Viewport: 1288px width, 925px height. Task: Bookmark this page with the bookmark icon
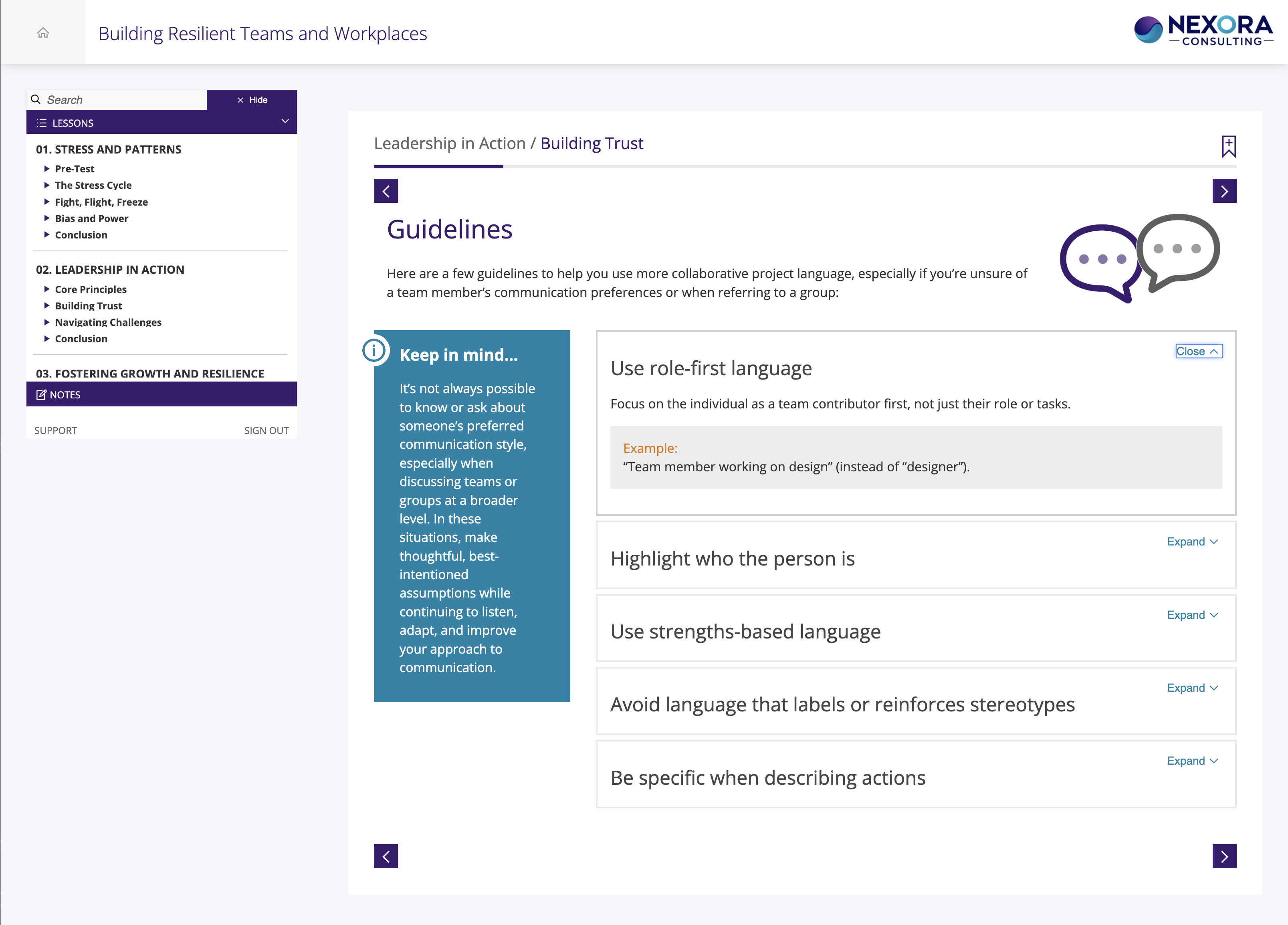[x=1228, y=146]
